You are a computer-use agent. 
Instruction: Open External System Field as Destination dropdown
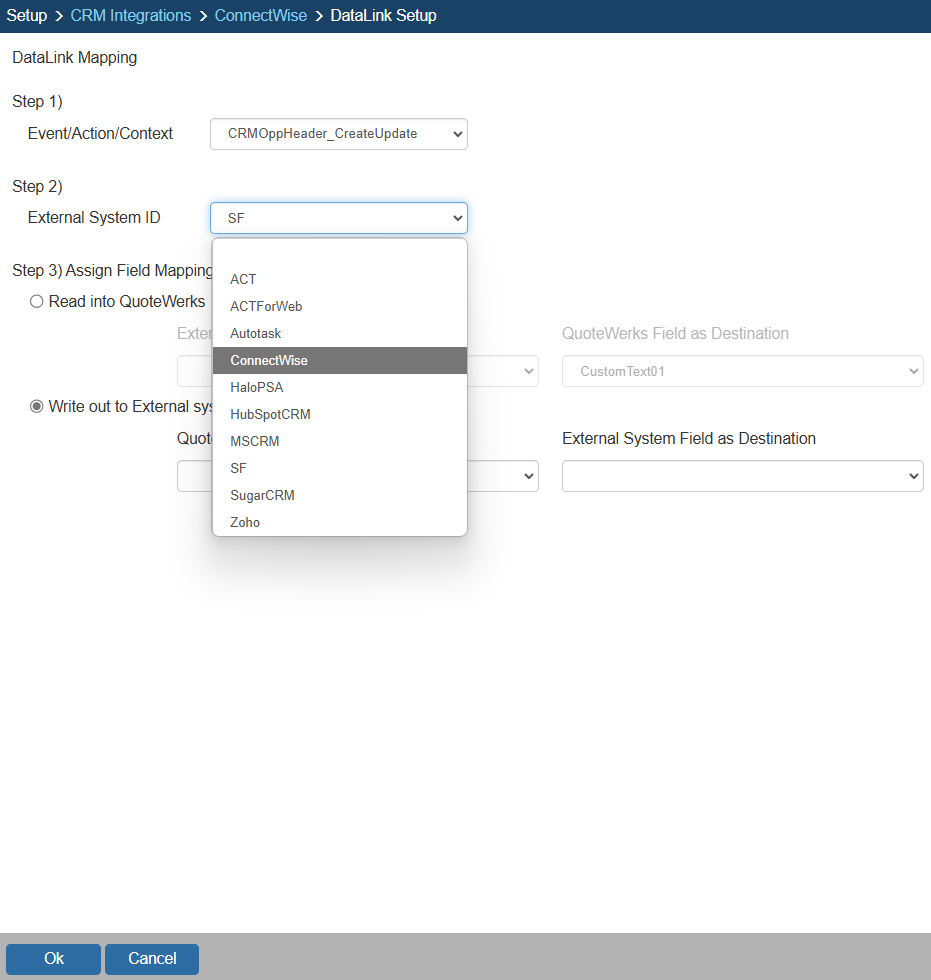pos(742,476)
